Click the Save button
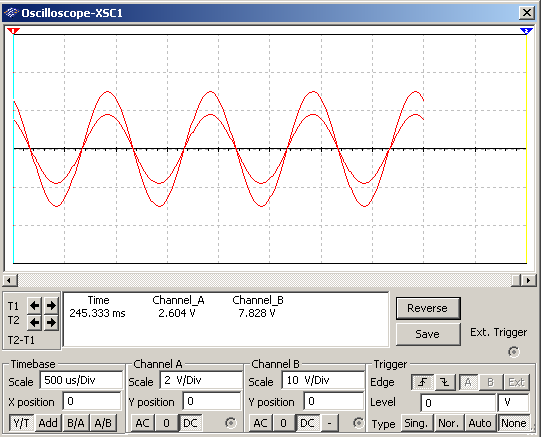 [x=428, y=334]
